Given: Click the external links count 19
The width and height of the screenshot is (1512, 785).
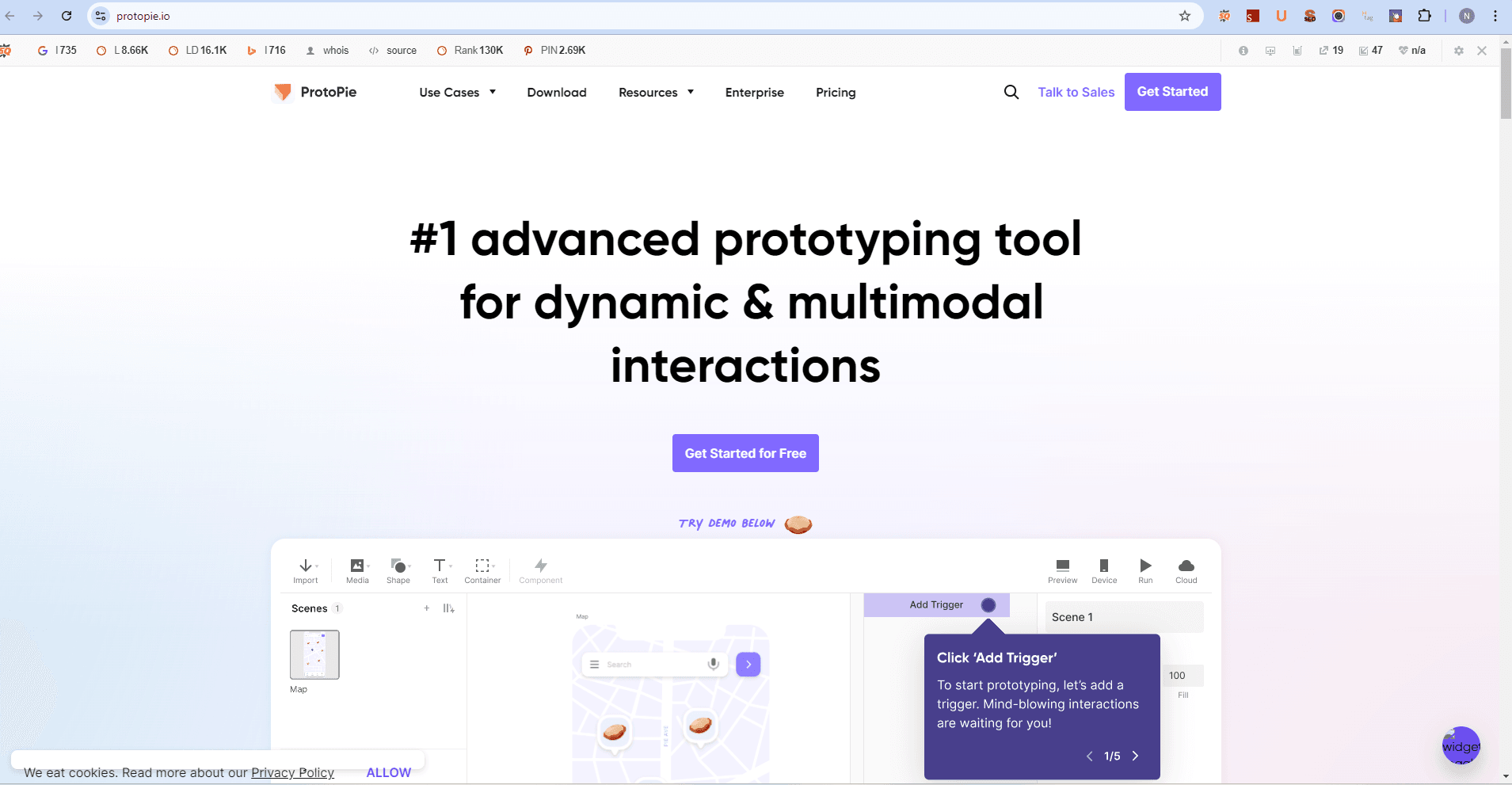Looking at the screenshot, I should 1331,50.
